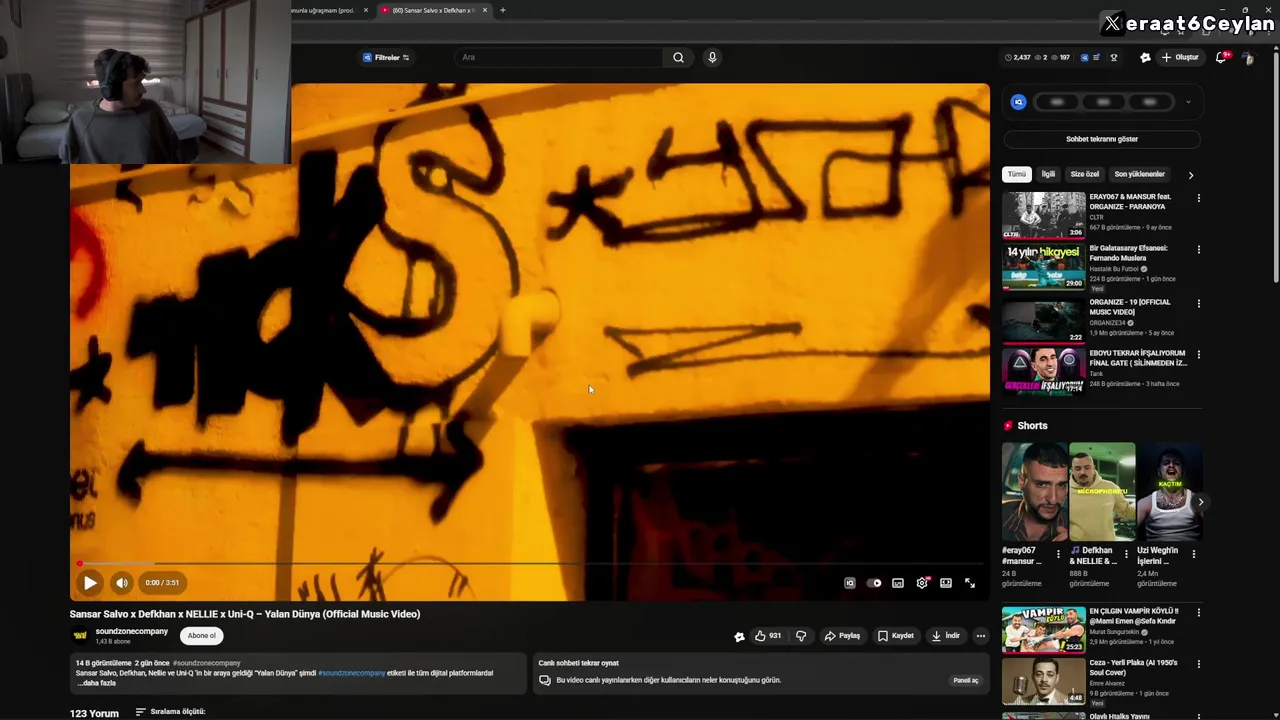1280x720 pixels.
Task: Like the video with 931 thumbs up
Action: 768,636
